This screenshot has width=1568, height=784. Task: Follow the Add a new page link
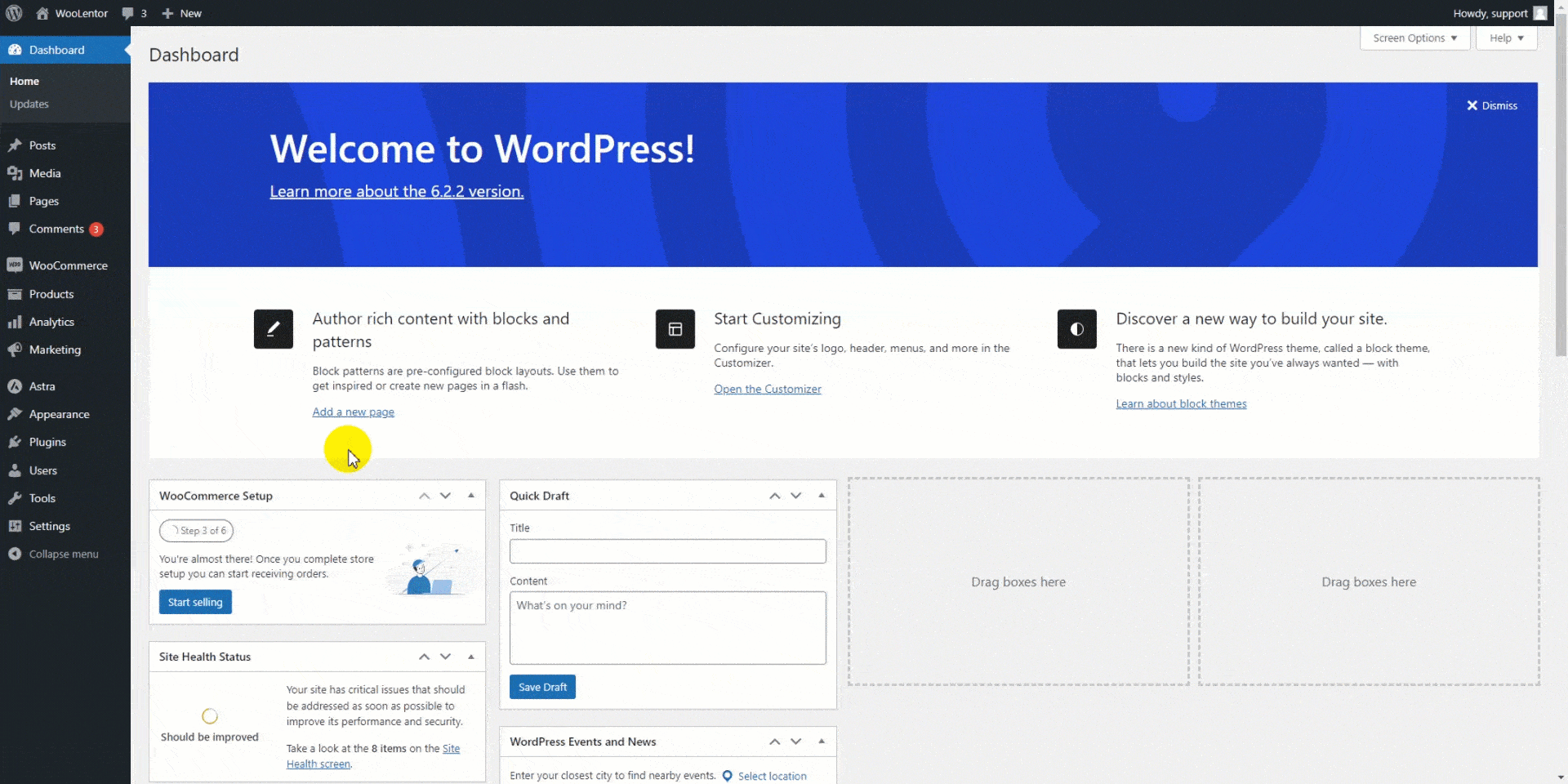pyautogui.click(x=353, y=412)
